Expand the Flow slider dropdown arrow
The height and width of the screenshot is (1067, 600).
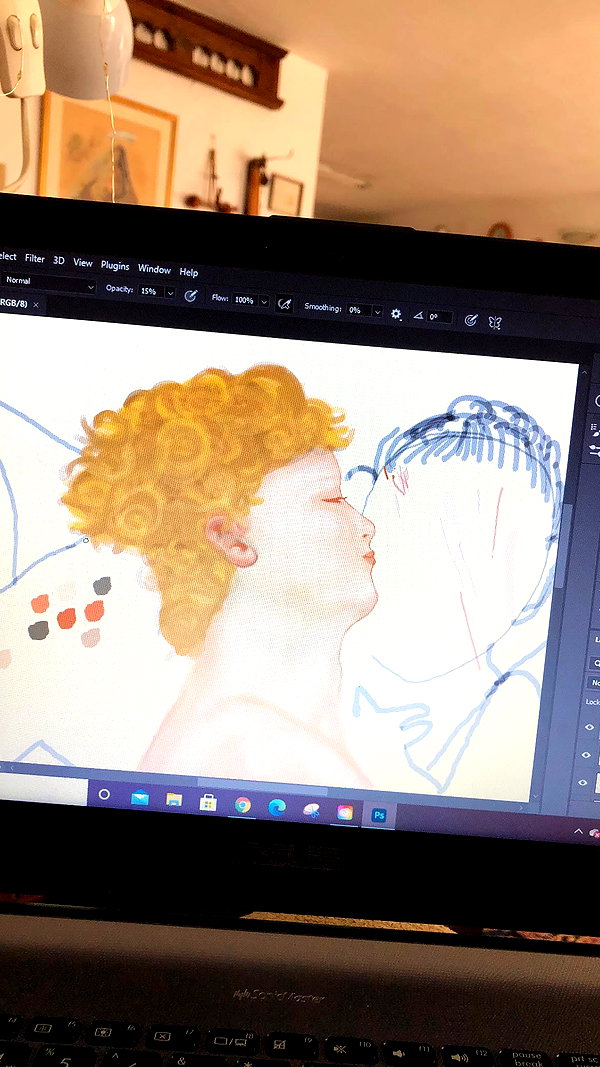click(264, 301)
